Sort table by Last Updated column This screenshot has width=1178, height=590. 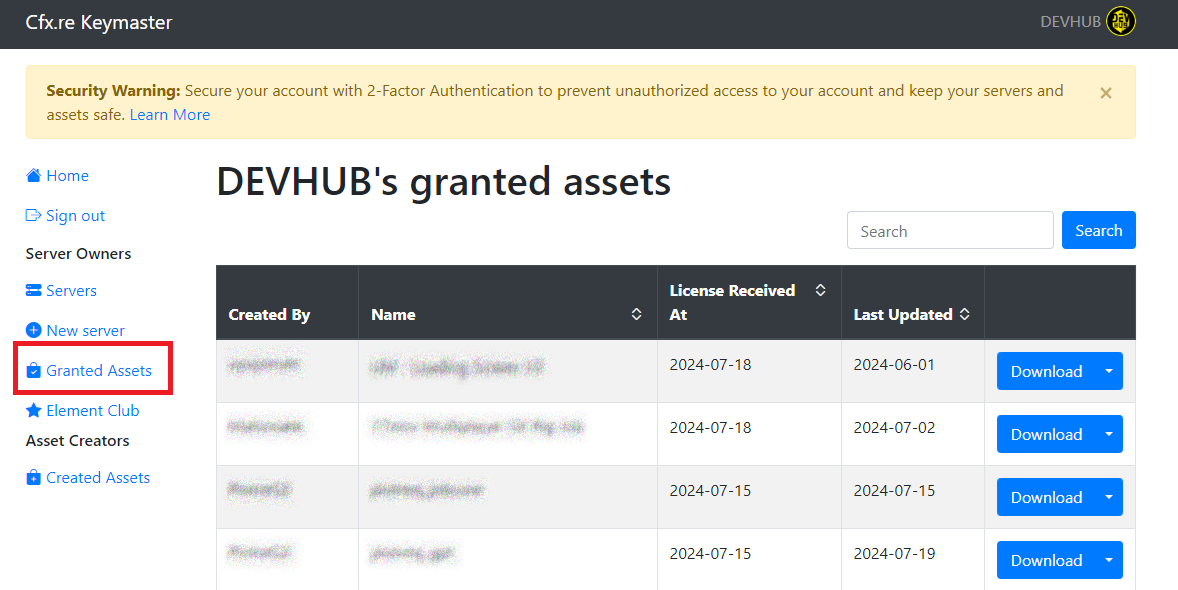tap(964, 314)
